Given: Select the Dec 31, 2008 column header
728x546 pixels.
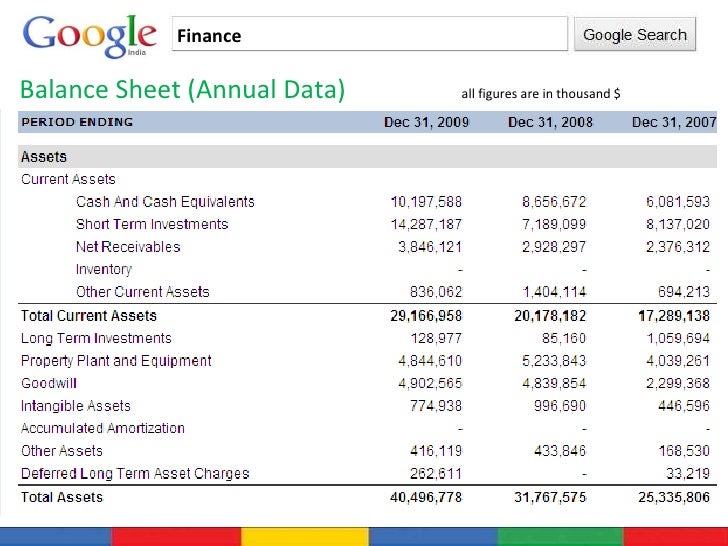Looking at the screenshot, I should (x=550, y=122).
